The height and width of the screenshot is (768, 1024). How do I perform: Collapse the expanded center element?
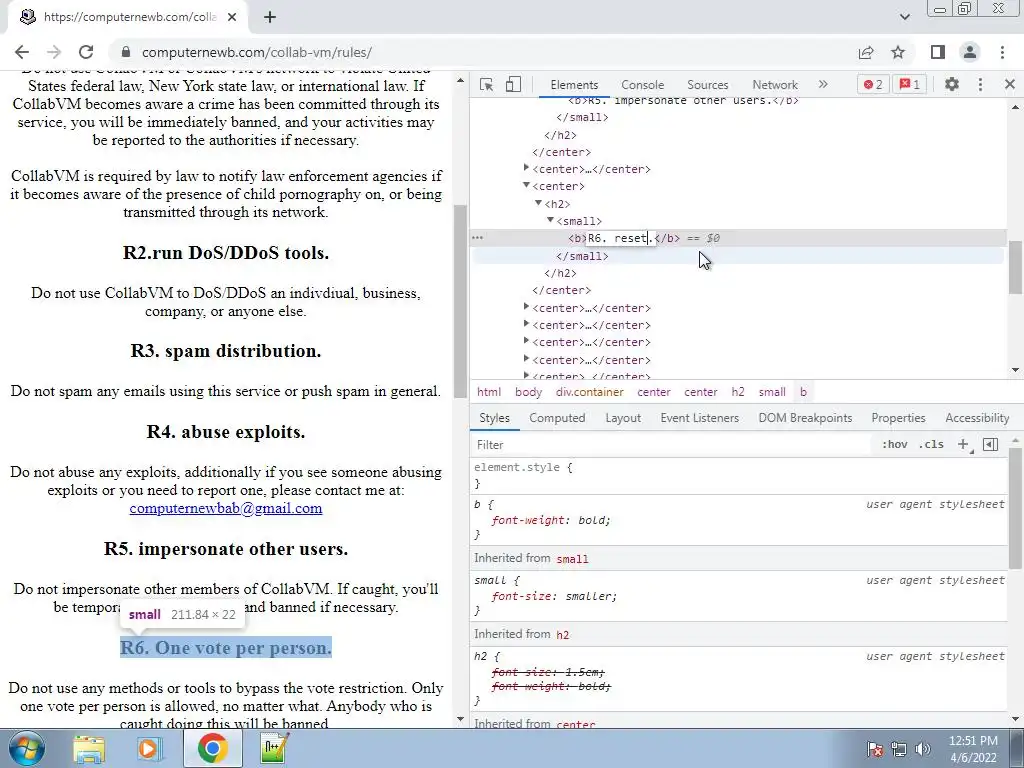point(526,185)
